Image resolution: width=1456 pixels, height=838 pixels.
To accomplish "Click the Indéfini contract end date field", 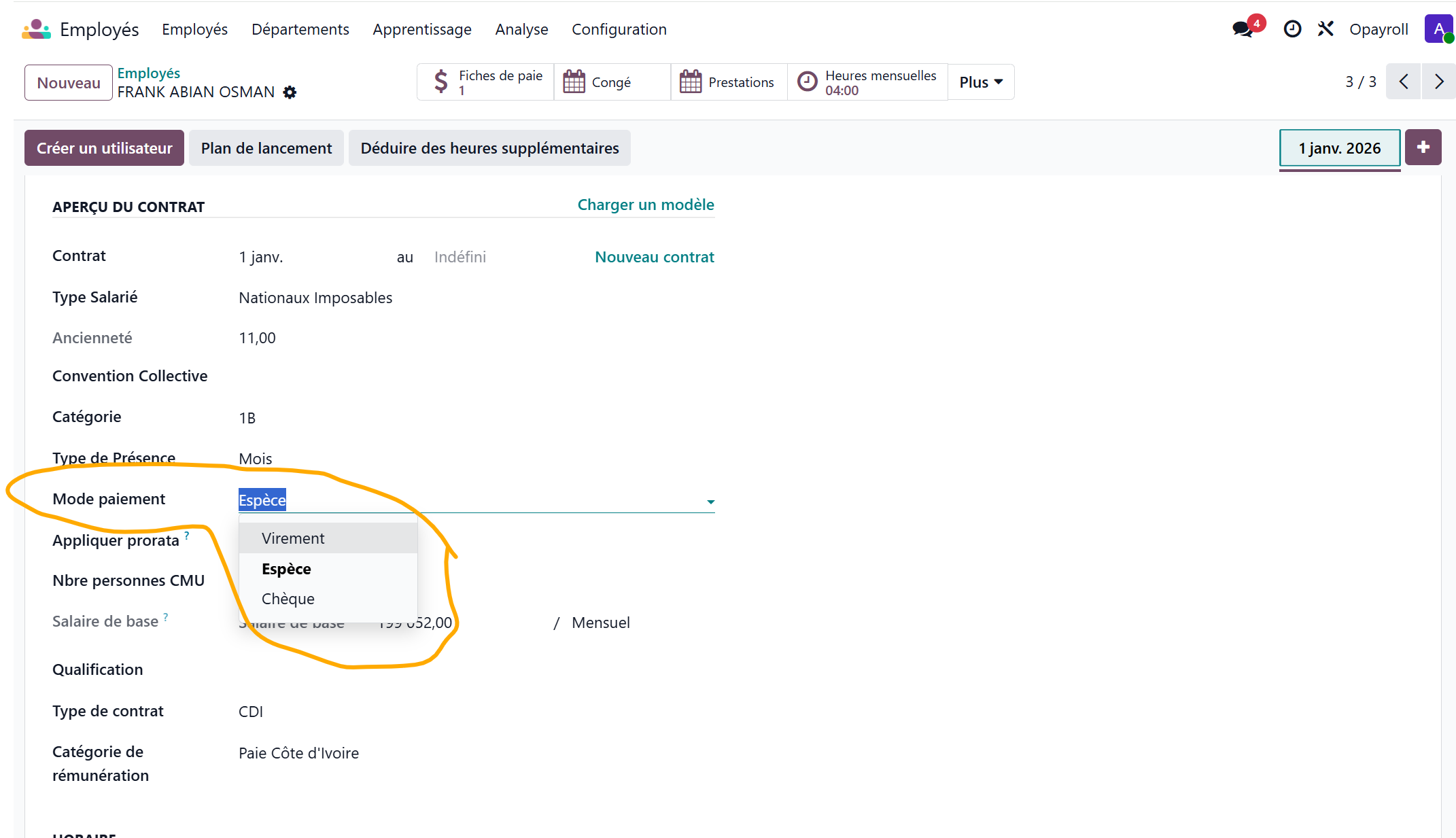I will [x=460, y=257].
